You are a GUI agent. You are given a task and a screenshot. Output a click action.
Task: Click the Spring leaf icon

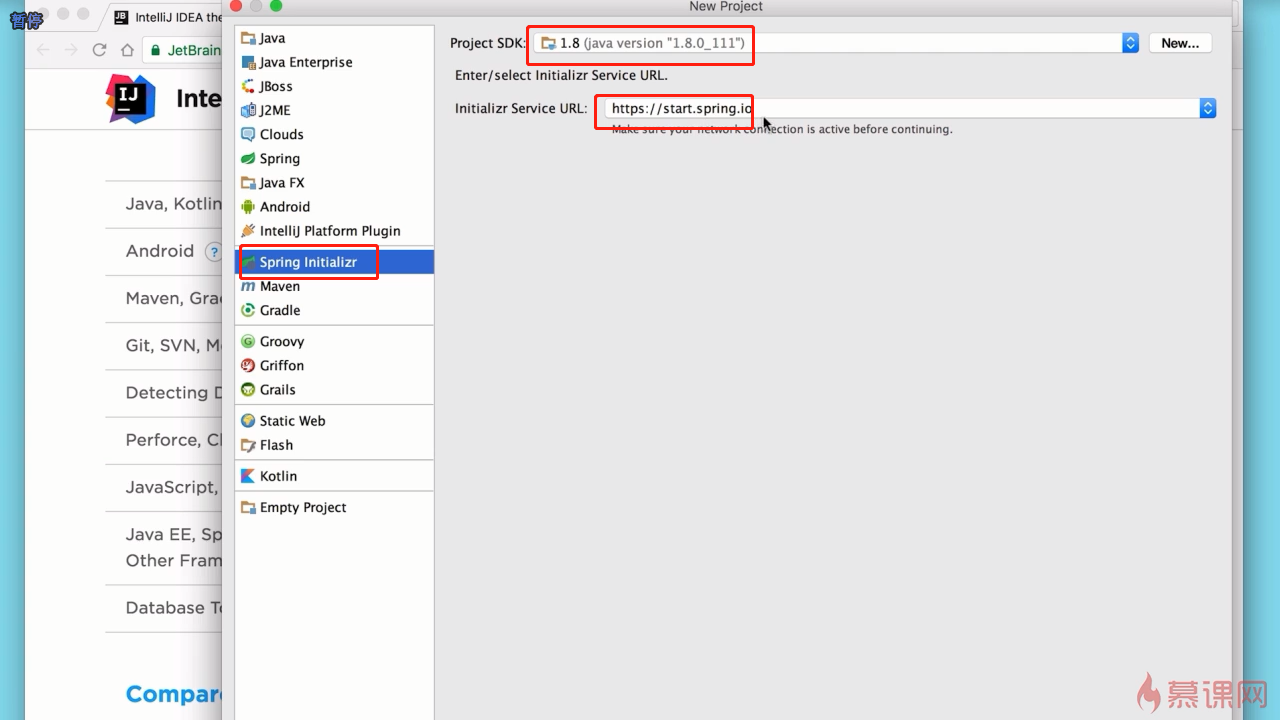[249, 158]
